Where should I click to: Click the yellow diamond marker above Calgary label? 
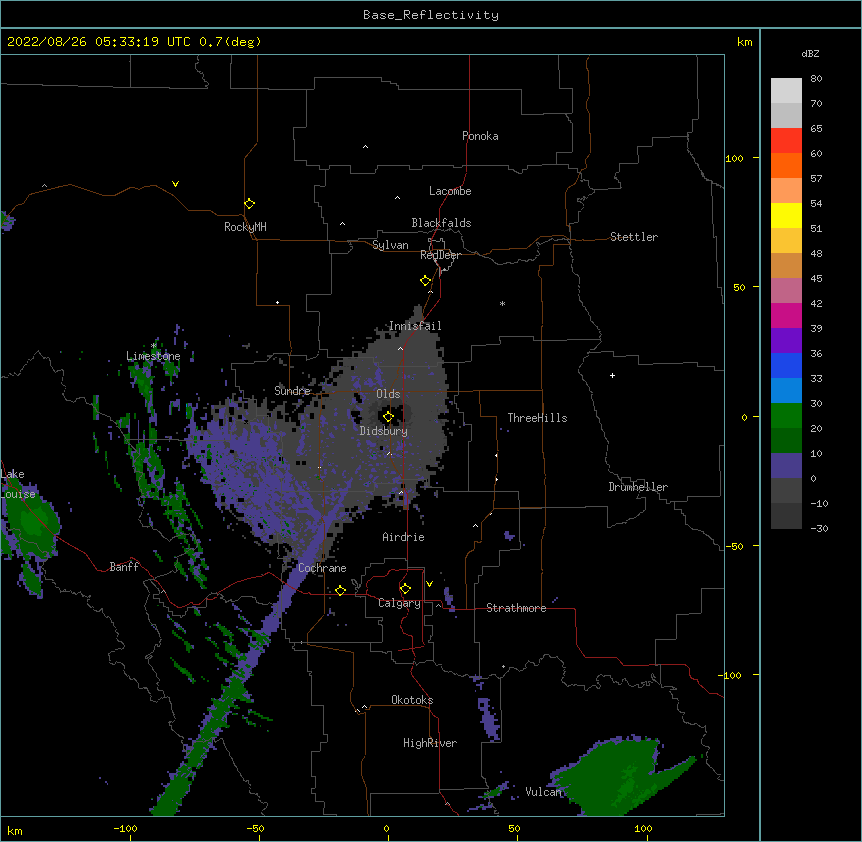tap(405, 589)
